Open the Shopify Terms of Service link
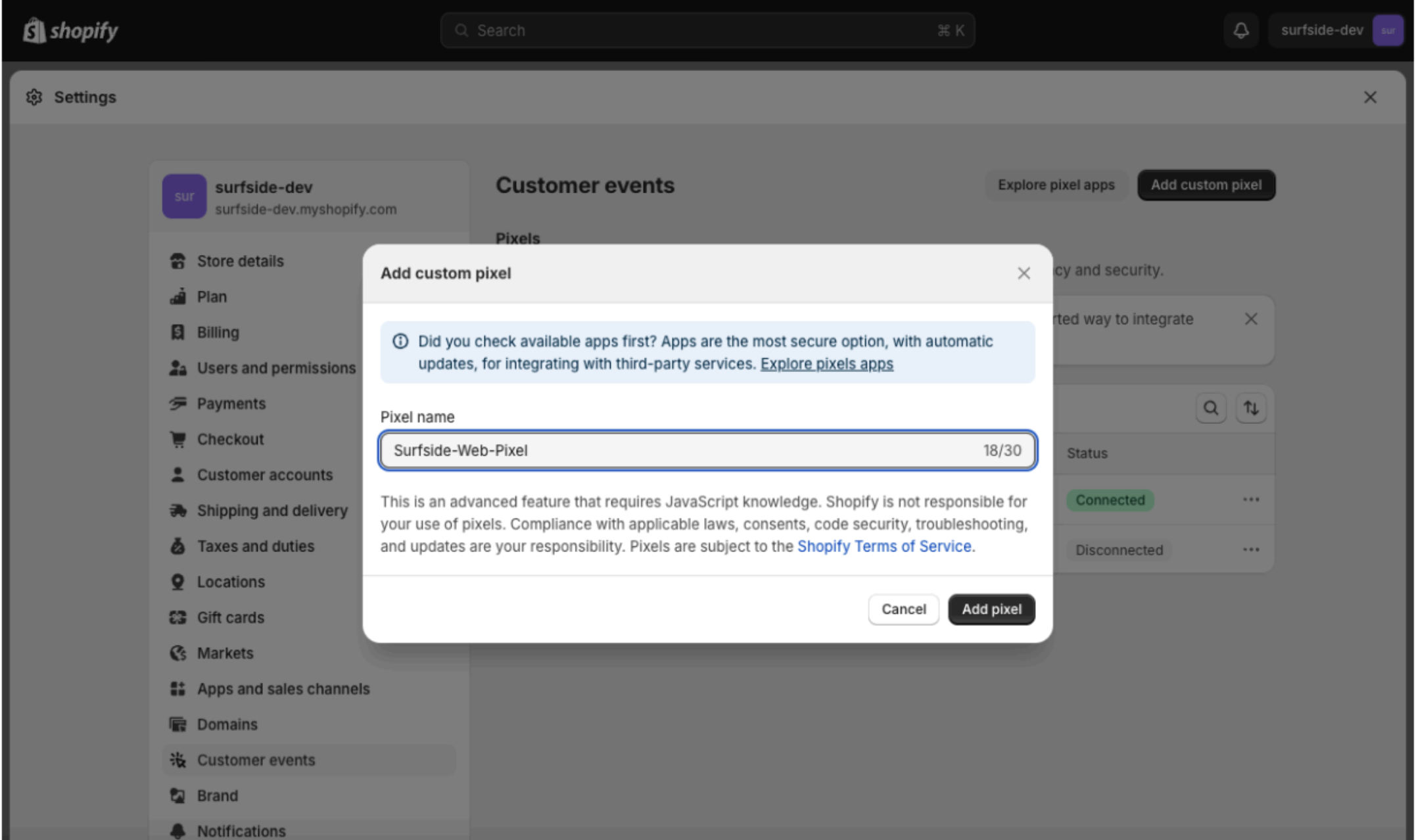 tap(884, 546)
